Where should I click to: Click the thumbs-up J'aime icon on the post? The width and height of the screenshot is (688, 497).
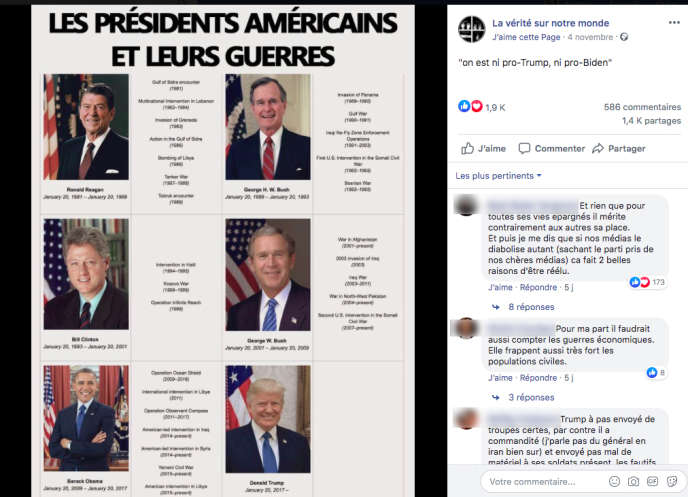468,148
